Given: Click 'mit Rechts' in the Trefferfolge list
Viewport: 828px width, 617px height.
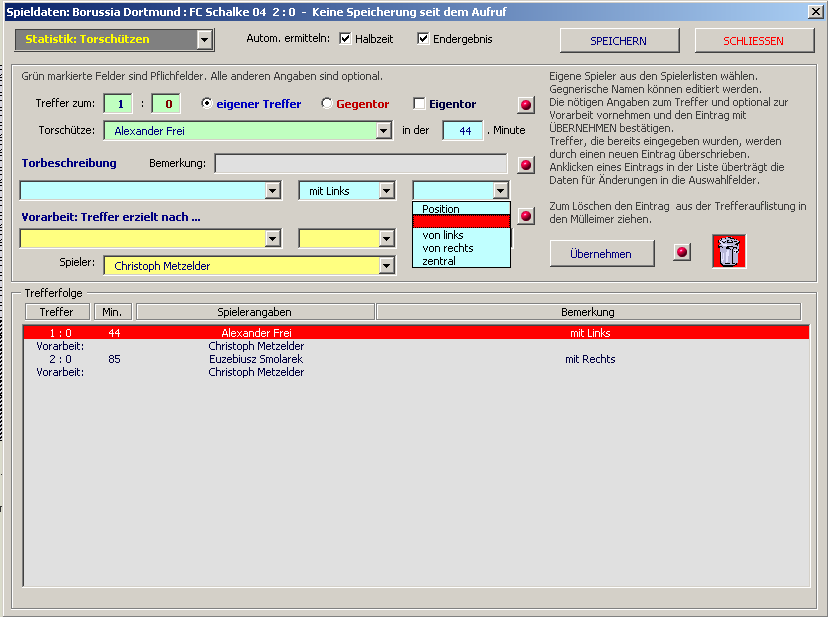Looking at the screenshot, I should (x=590, y=359).
